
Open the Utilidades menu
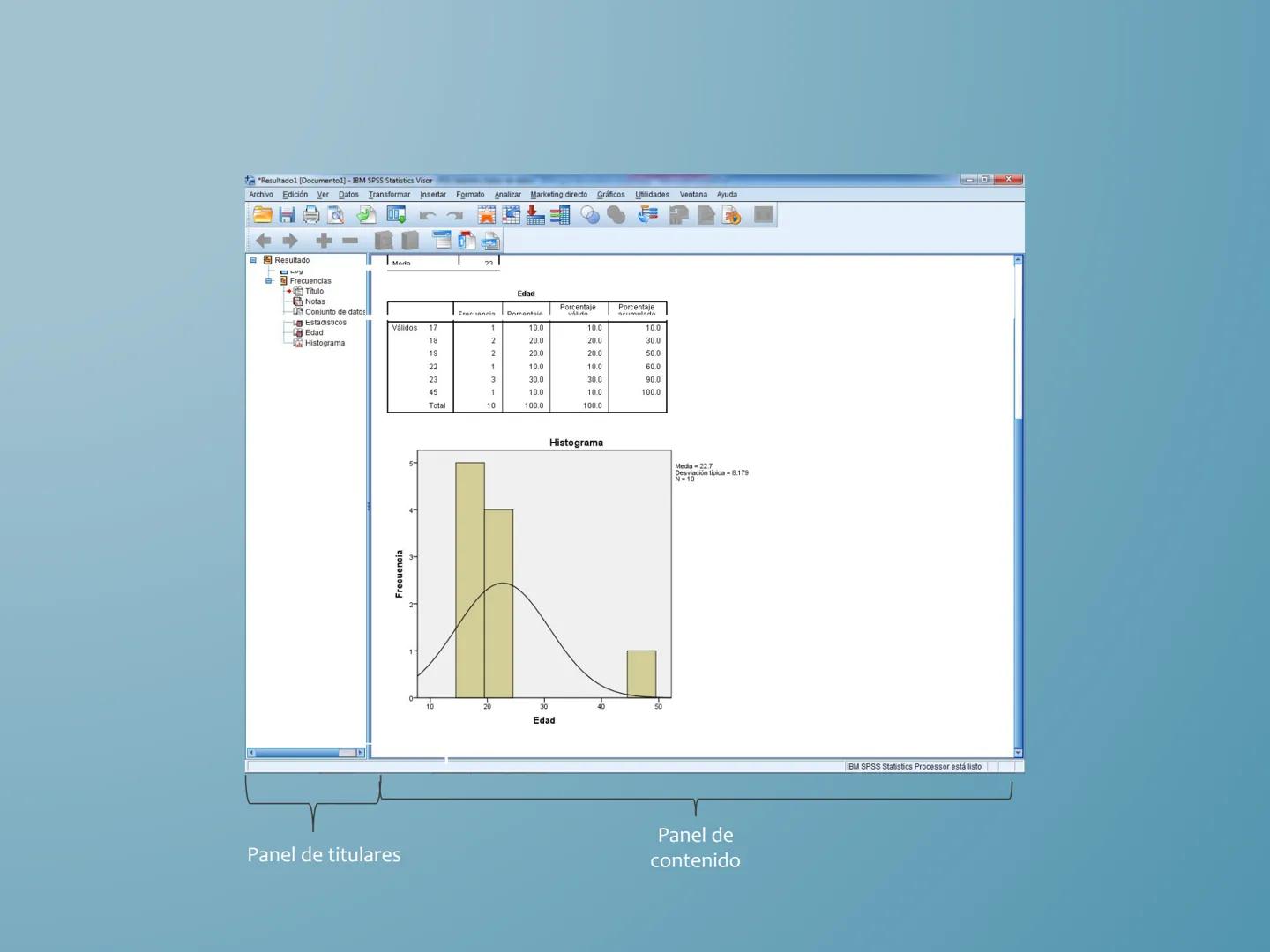651,194
